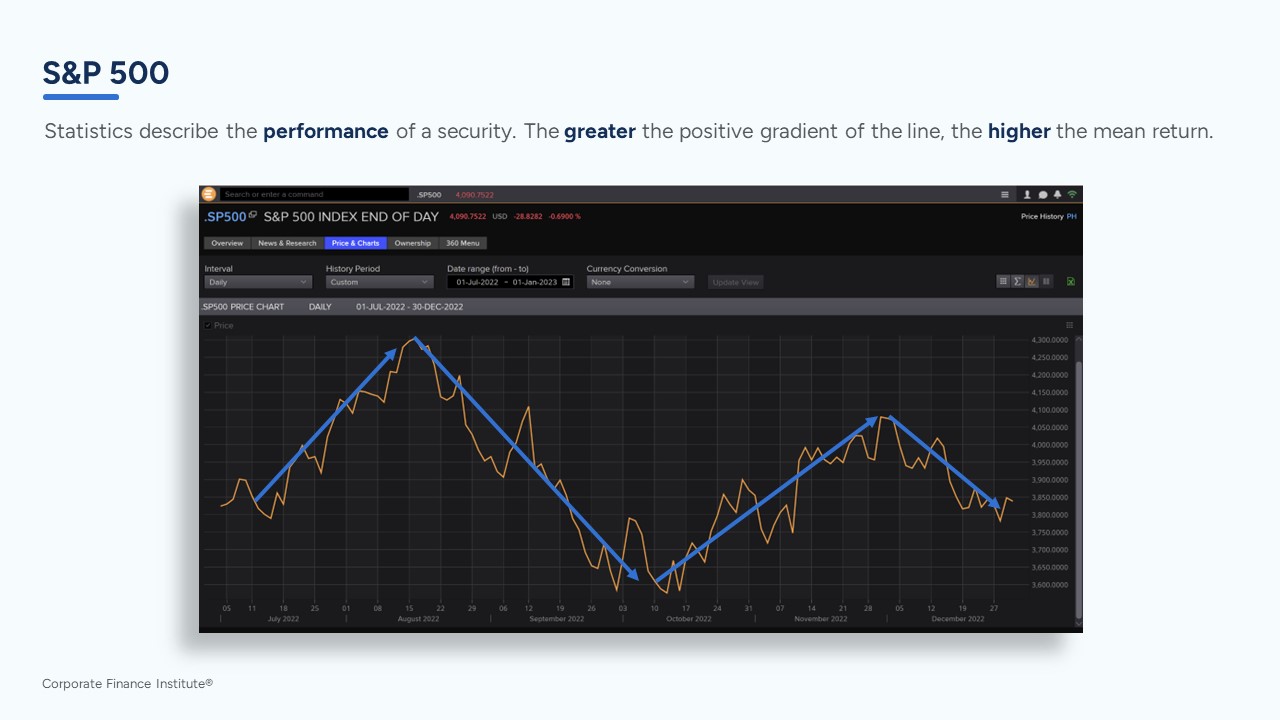1280x720 pixels.
Task: Open the notifications bell icon
Action: pyautogui.click(x=1057, y=195)
